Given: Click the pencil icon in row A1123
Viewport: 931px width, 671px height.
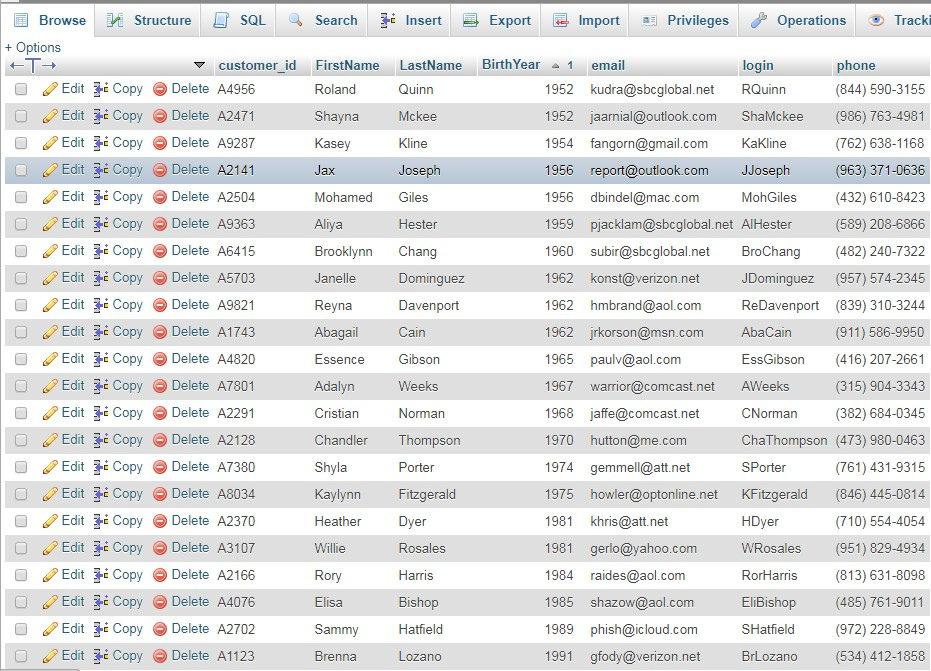Looking at the screenshot, I should point(50,656).
